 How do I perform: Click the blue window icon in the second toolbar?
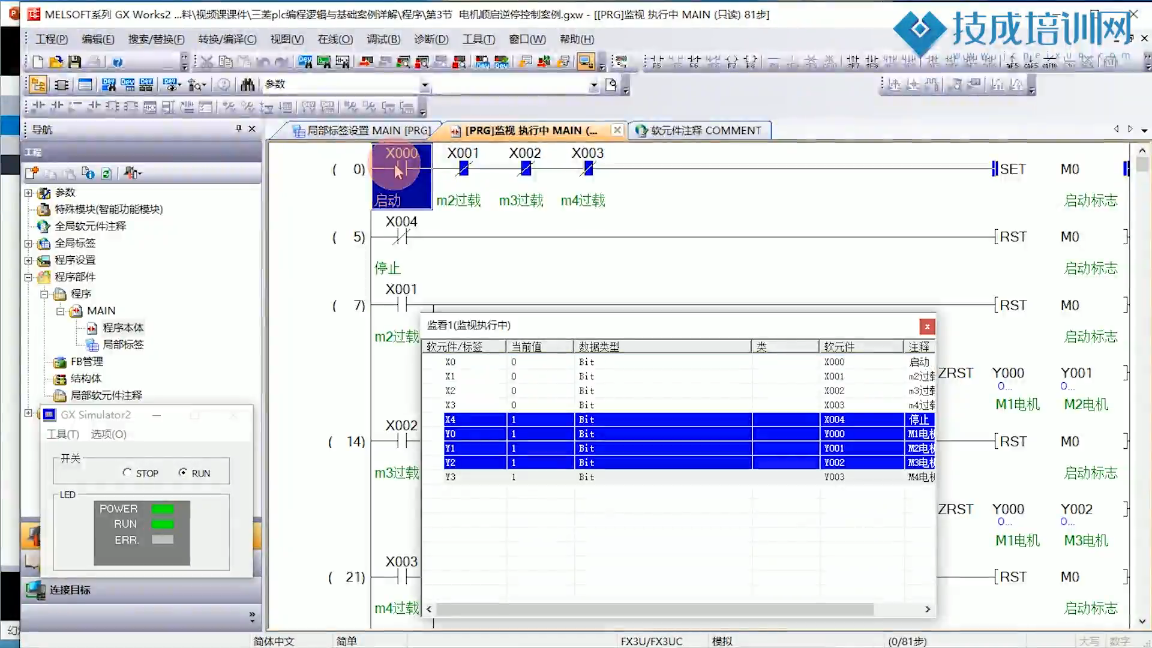pos(85,84)
